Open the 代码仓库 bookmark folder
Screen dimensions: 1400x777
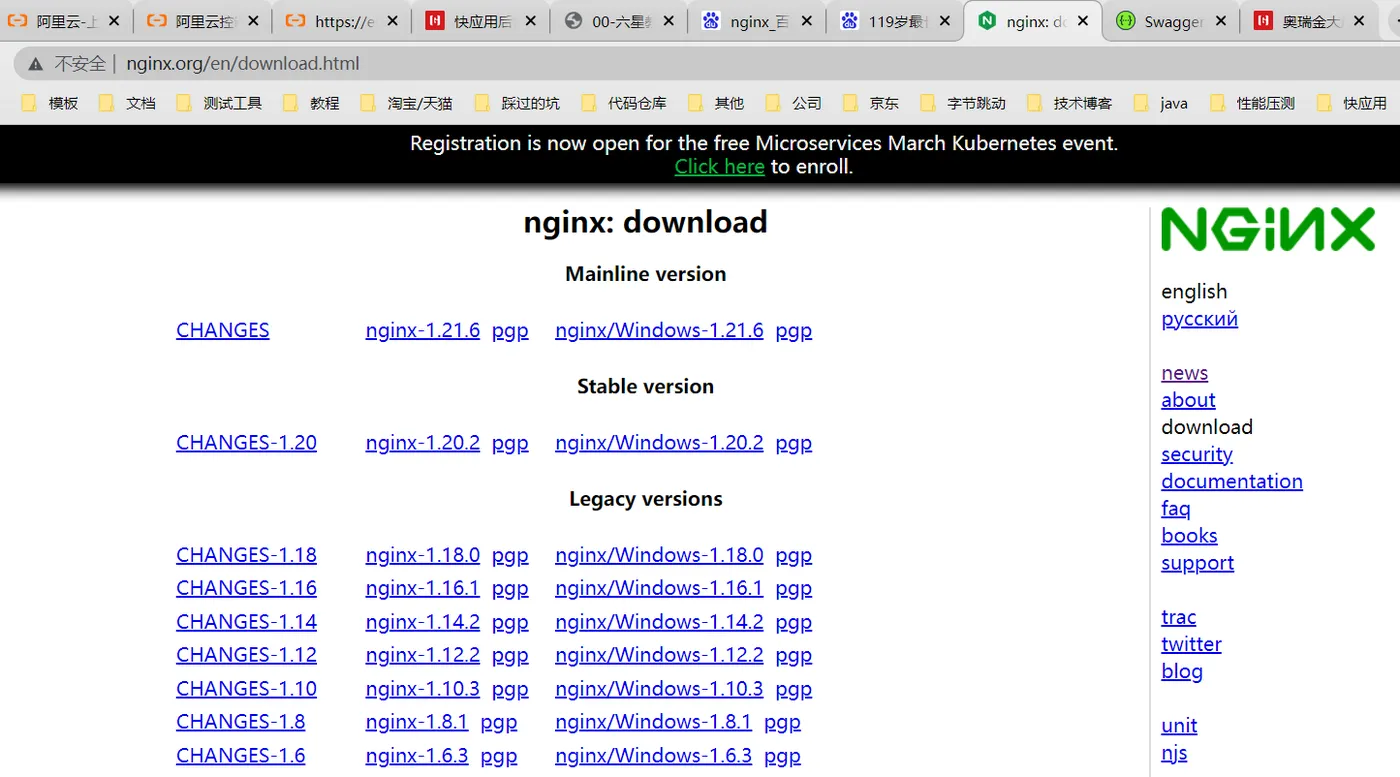624,103
